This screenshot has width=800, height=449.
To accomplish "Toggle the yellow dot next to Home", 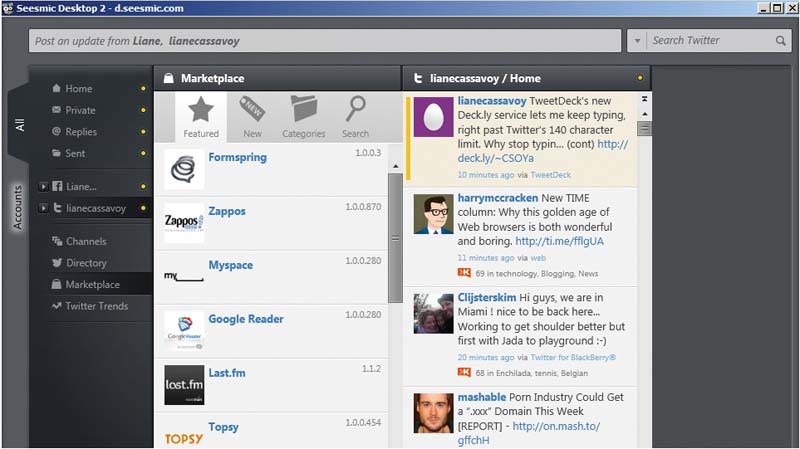I will [143, 89].
